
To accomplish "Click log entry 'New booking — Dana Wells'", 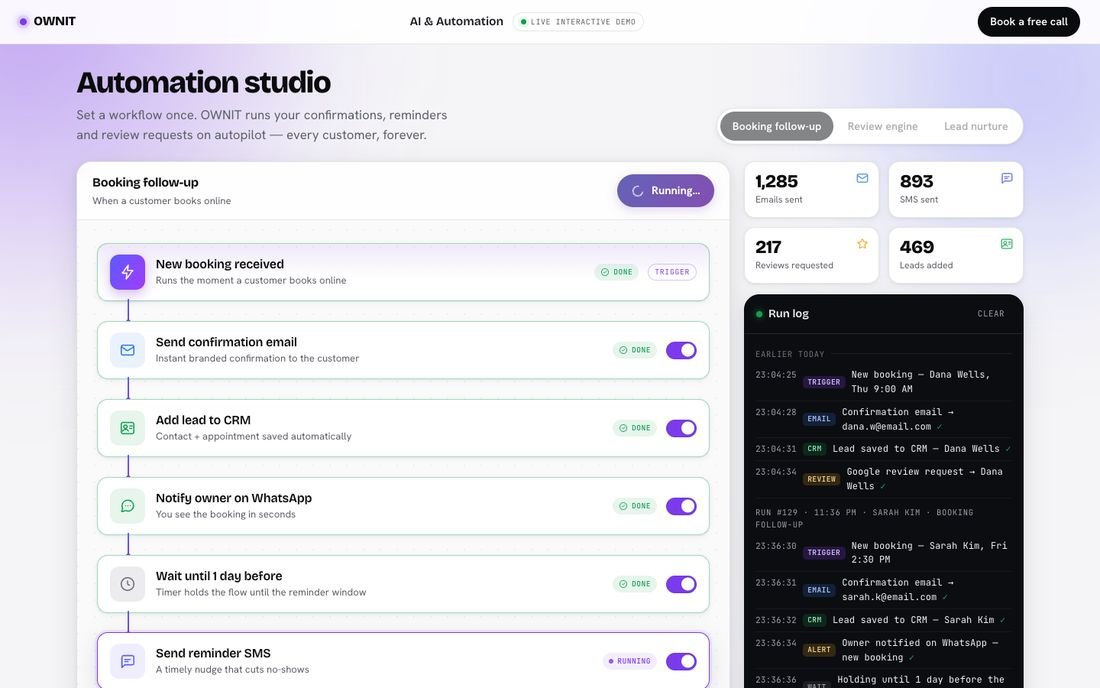I will [x=884, y=382].
